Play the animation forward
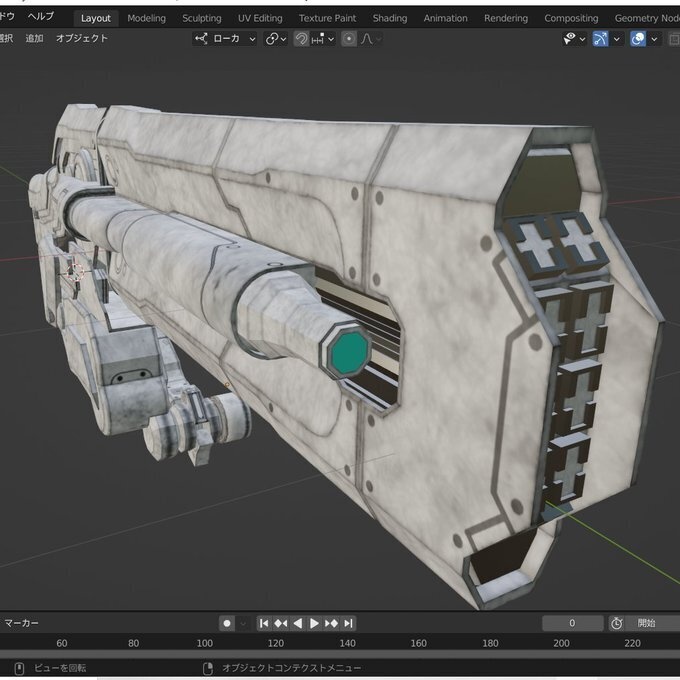Screen dimensions: 680x680 tap(314, 623)
